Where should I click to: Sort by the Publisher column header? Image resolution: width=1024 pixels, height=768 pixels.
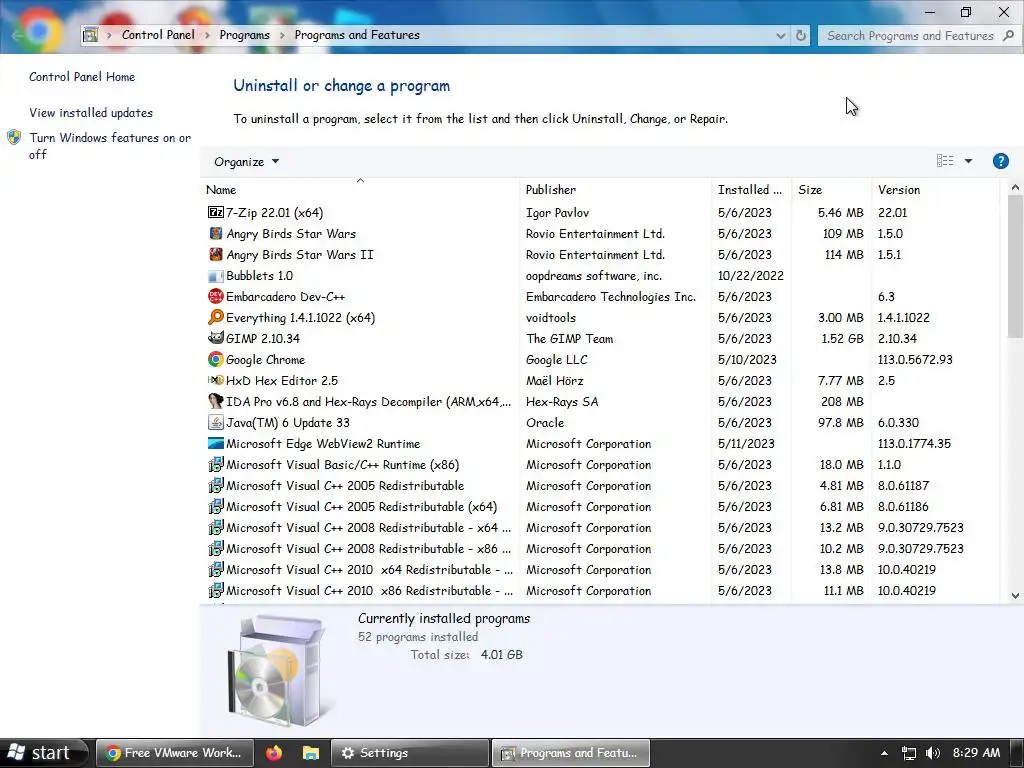click(x=616, y=189)
